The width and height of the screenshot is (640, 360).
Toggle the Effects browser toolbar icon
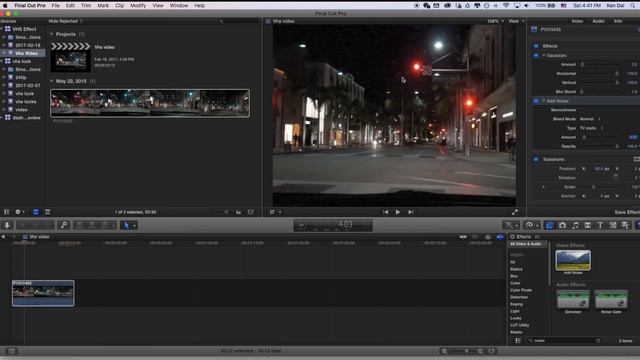pos(549,225)
